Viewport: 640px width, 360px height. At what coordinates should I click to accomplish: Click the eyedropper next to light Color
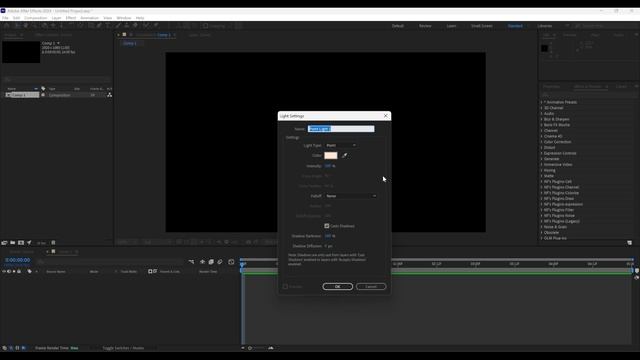click(344, 156)
